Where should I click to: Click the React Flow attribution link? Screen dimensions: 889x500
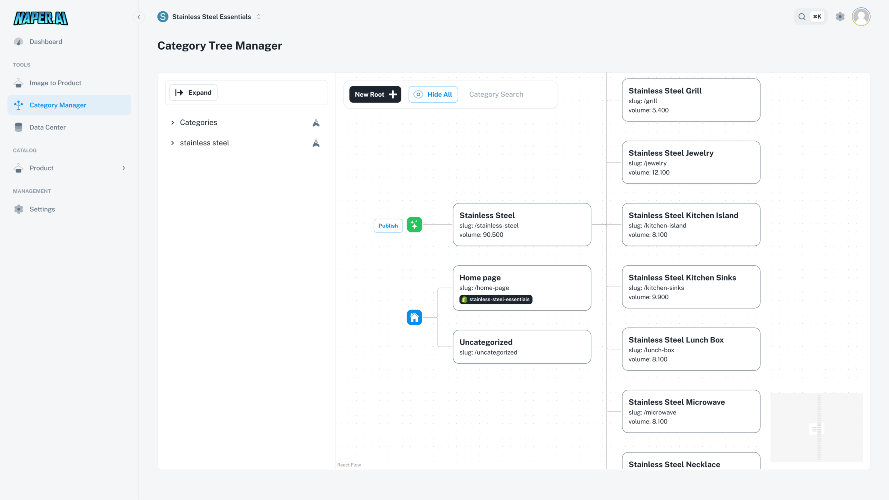coord(349,465)
